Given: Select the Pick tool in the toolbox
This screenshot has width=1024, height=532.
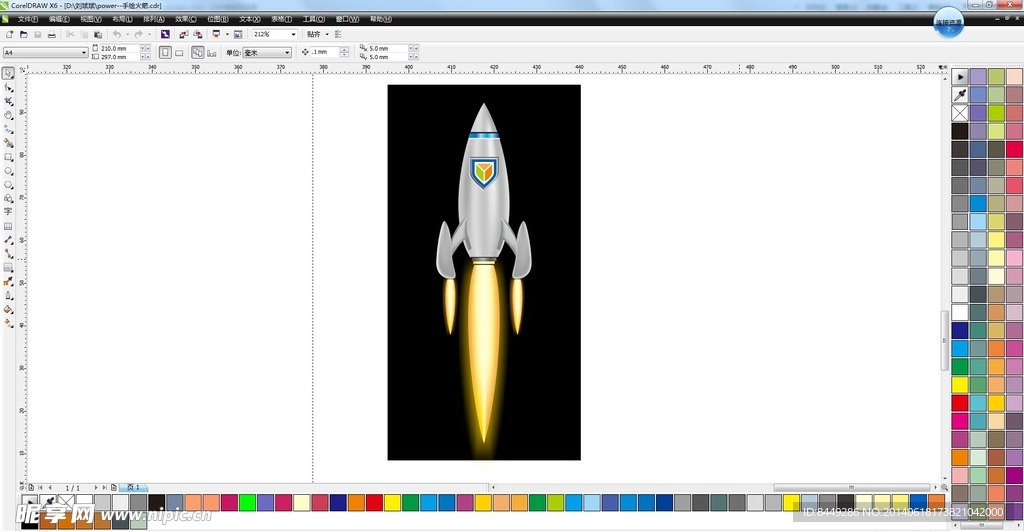Looking at the screenshot, I should coord(8,73).
